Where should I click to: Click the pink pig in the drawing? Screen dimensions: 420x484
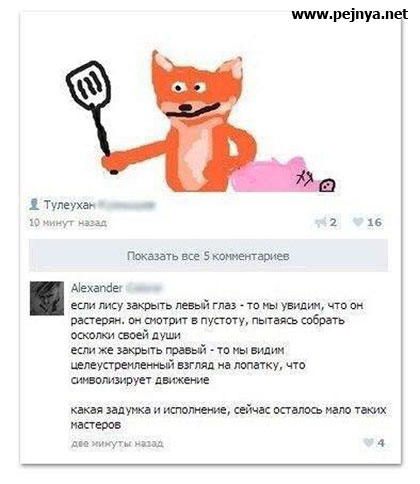click(x=283, y=176)
